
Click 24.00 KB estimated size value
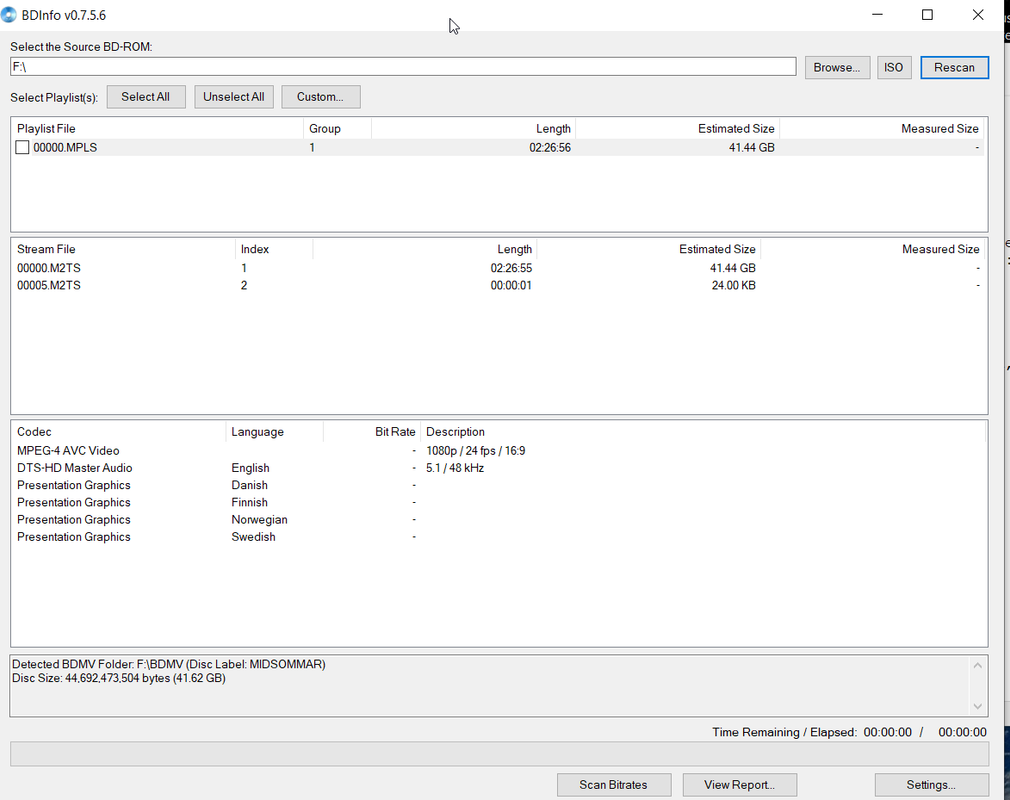[x=734, y=285]
